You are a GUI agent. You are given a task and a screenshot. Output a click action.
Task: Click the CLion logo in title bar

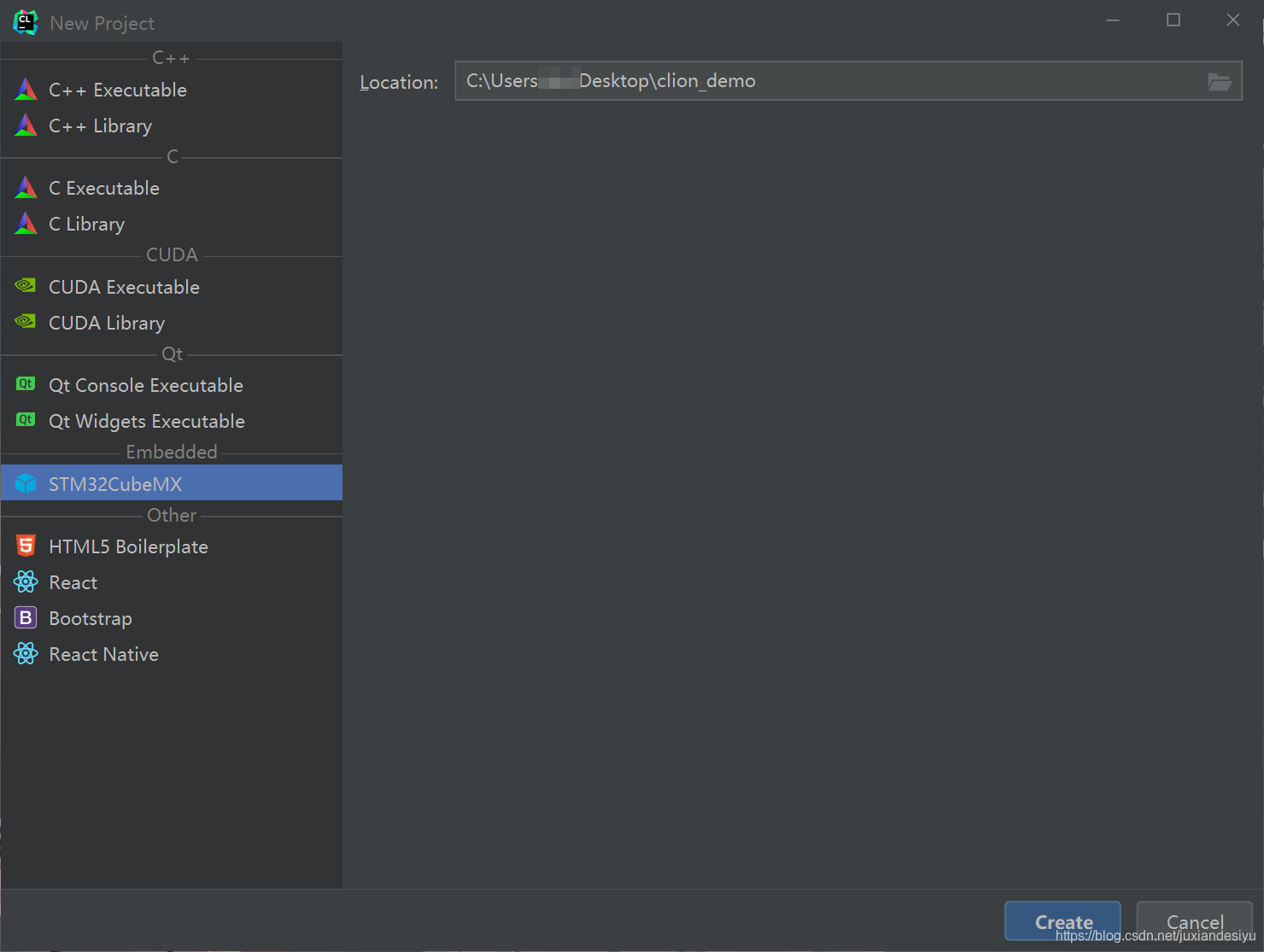[26, 23]
